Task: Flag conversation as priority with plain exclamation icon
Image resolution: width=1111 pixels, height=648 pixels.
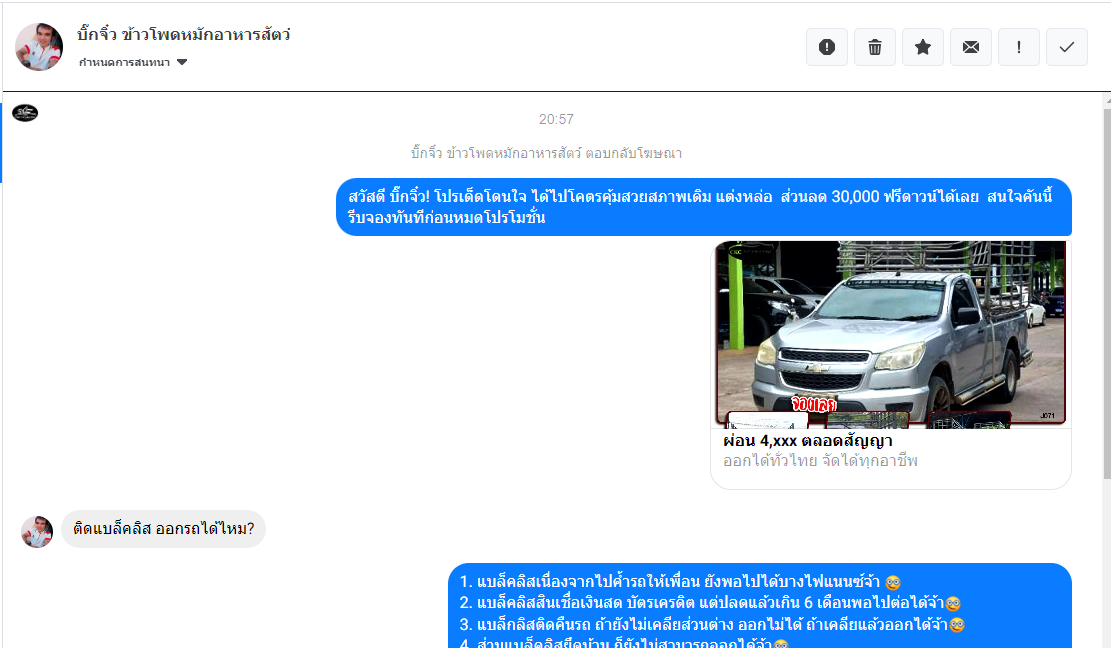Action: (x=1019, y=47)
